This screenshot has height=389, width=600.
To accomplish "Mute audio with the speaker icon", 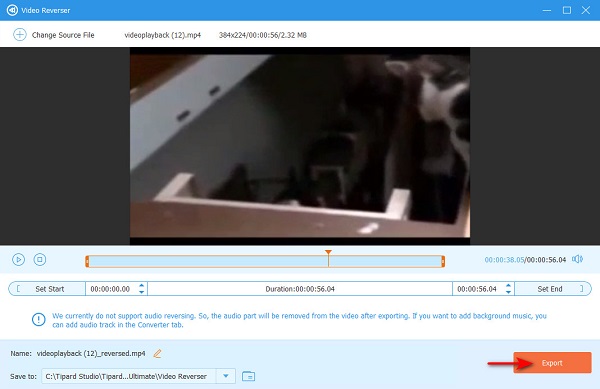I will click(577, 259).
